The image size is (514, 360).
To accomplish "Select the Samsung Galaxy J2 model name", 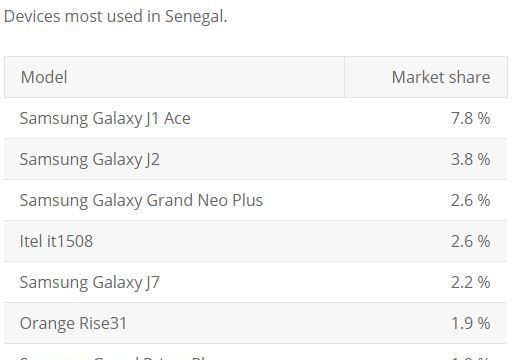I will click(90, 159).
